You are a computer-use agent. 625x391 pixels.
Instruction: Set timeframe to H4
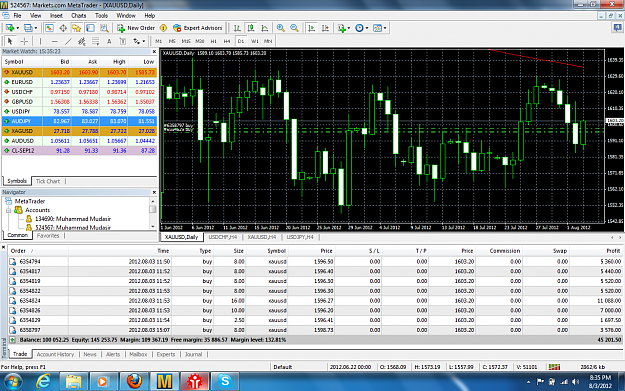(x=227, y=41)
